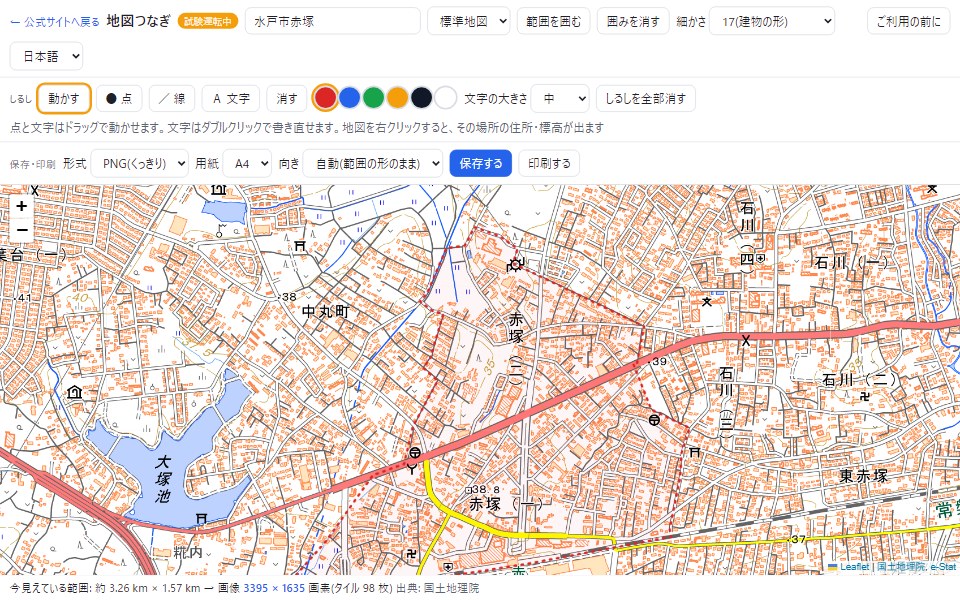Click the 3395 × 1635 image size text
This screenshot has height=600, width=960.
click(274, 588)
